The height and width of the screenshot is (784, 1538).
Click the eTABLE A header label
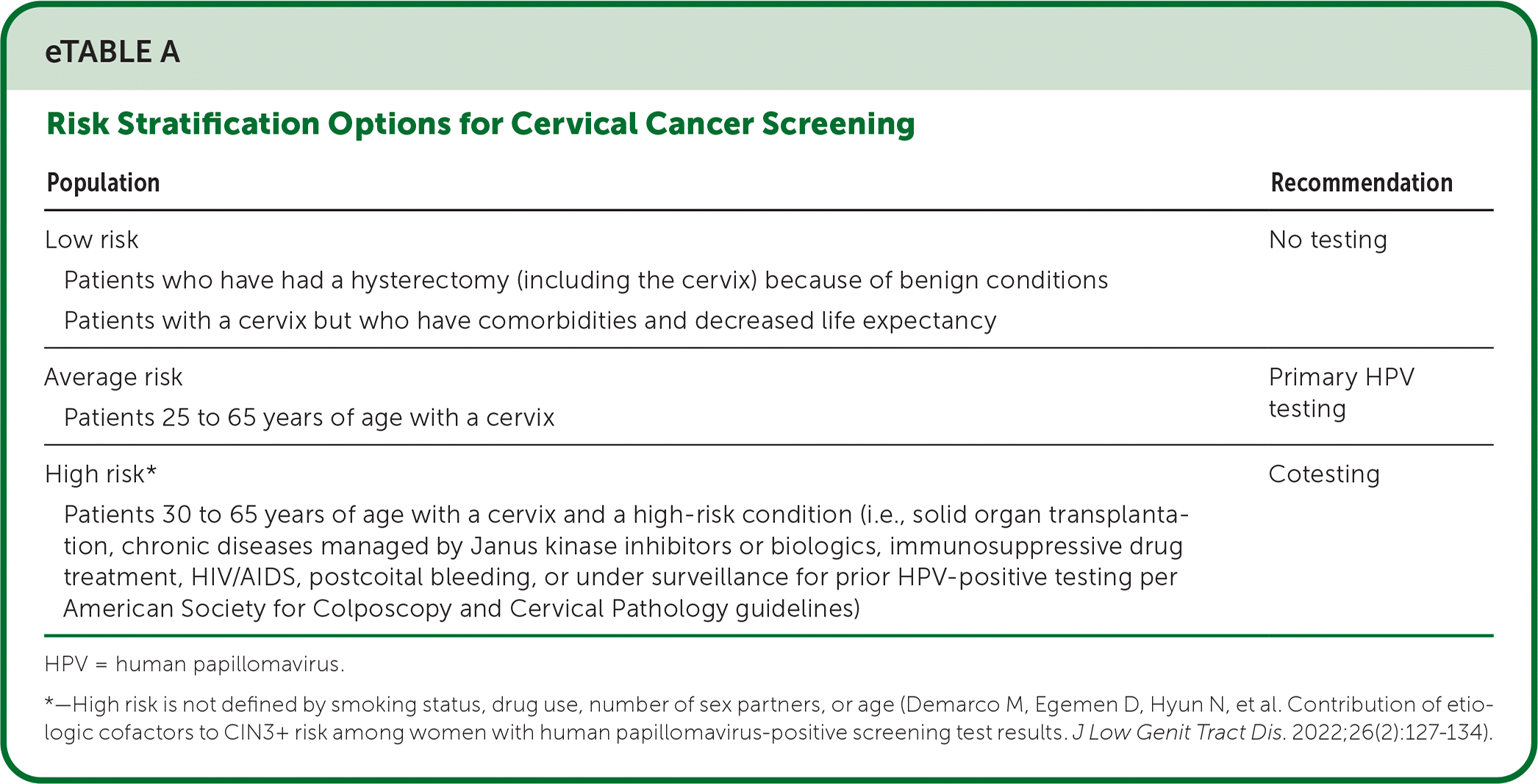pos(112,52)
